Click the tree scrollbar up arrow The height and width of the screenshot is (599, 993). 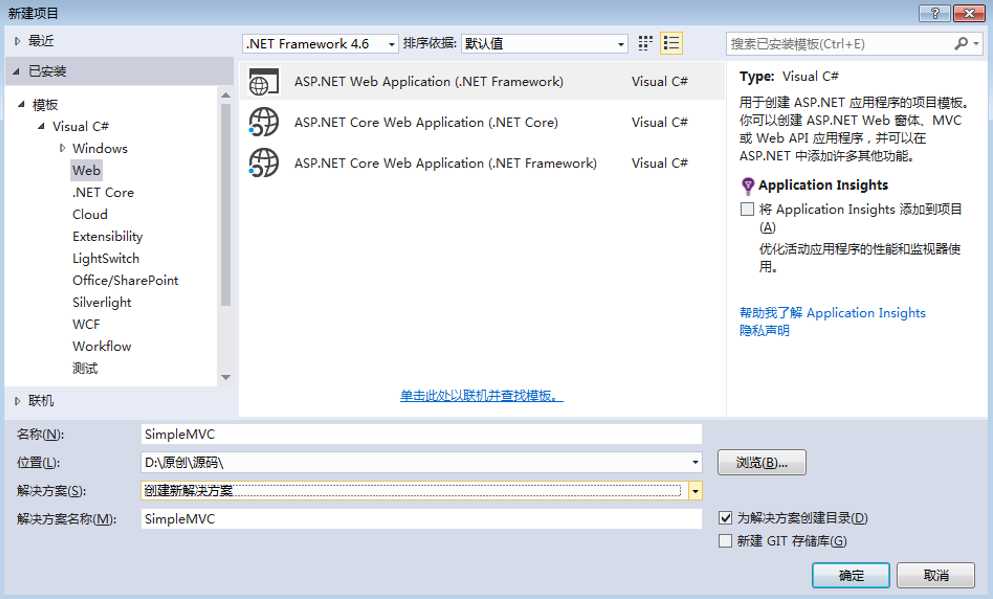tap(225, 95)
